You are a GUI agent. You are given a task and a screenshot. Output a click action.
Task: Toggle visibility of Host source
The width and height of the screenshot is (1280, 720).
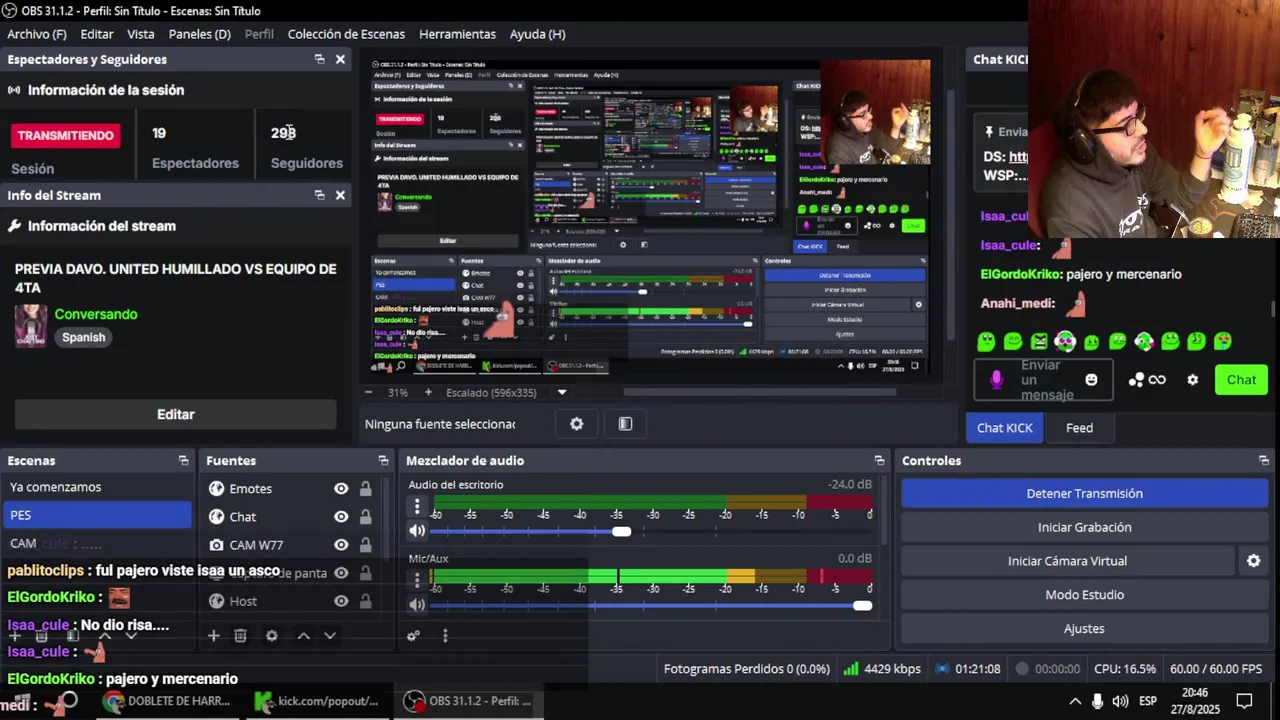tap(341, 601)
